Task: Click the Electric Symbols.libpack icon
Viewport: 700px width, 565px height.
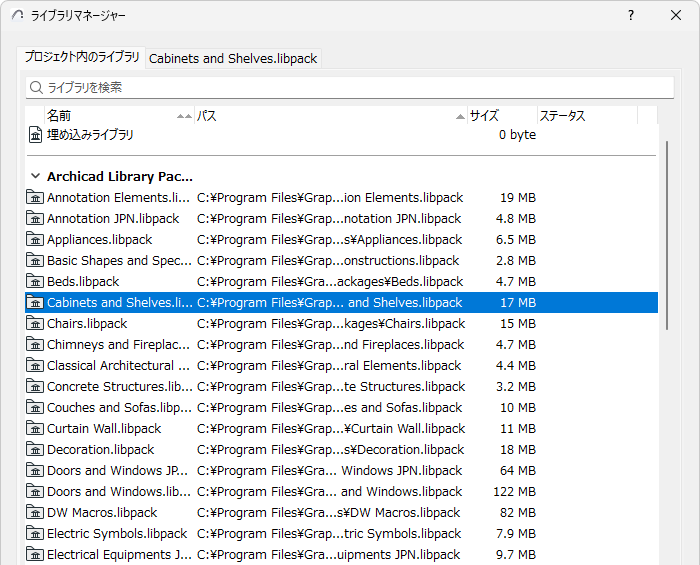Action: coord(35,533)
